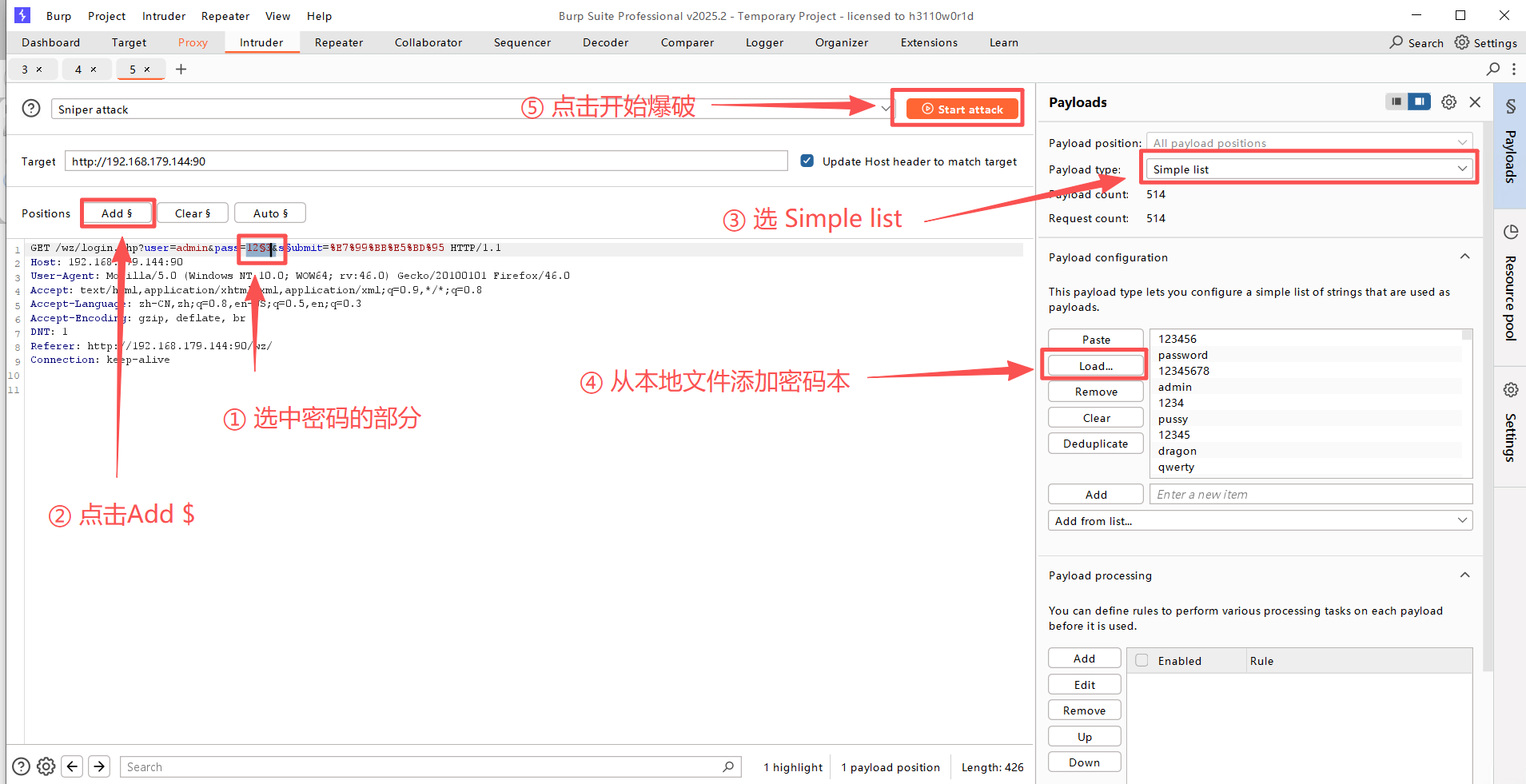The image size is (1526, 784).
Task: Click Remove next to the payload list
Action: pyautogui.click(x=1096, y=391)
